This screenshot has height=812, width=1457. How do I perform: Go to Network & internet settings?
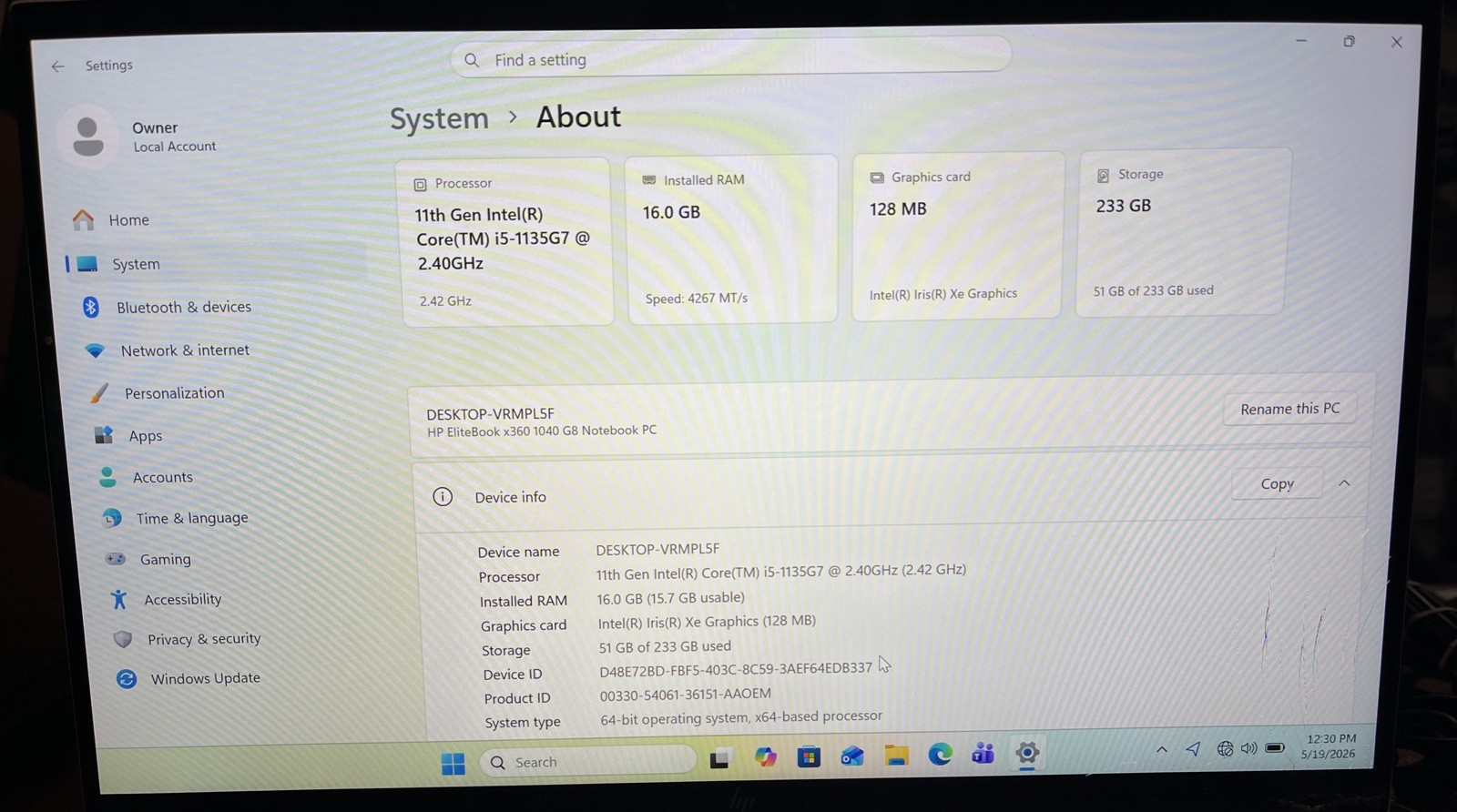click(185, 350)
